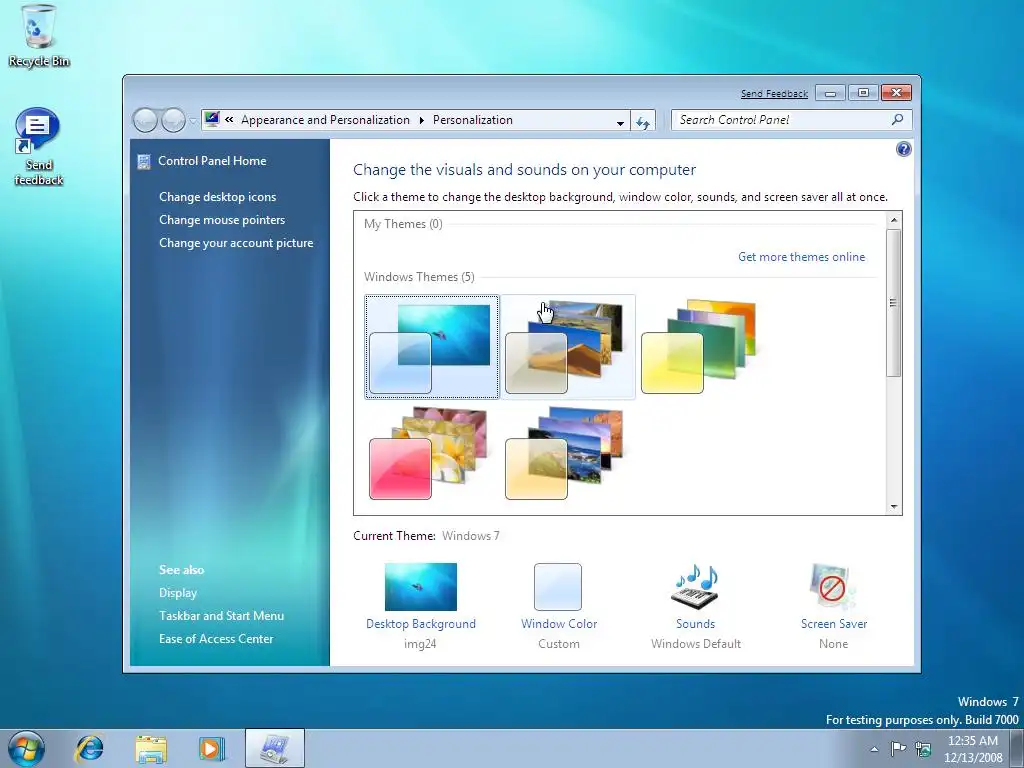The height and width of the screenshot is (768, 1024).
Task: Click the address bar refresh button
Action: point(643,121)
